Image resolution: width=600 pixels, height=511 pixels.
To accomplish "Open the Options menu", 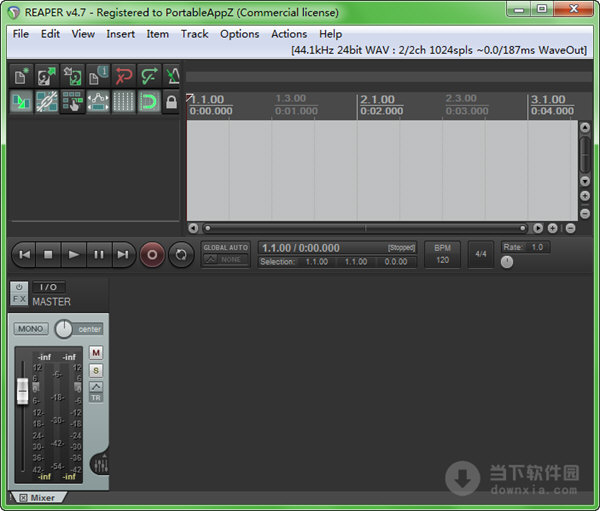I will coord(240,34).
